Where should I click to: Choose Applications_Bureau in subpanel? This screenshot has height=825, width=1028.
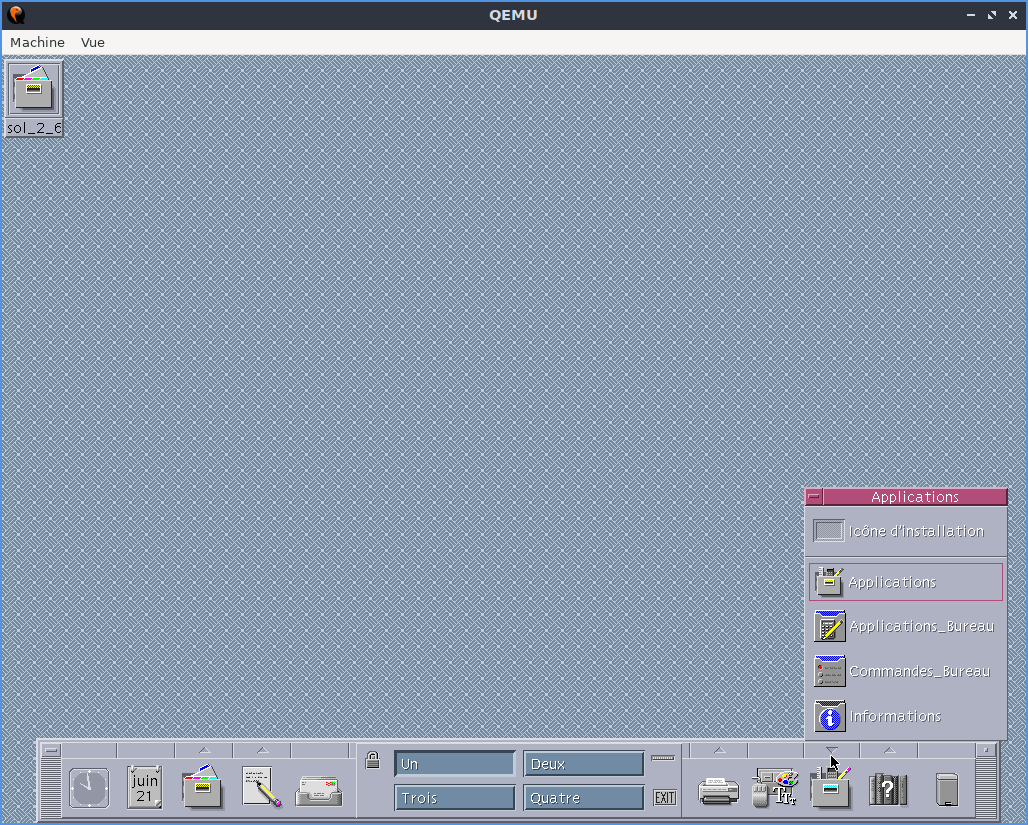tap(906, 626)
